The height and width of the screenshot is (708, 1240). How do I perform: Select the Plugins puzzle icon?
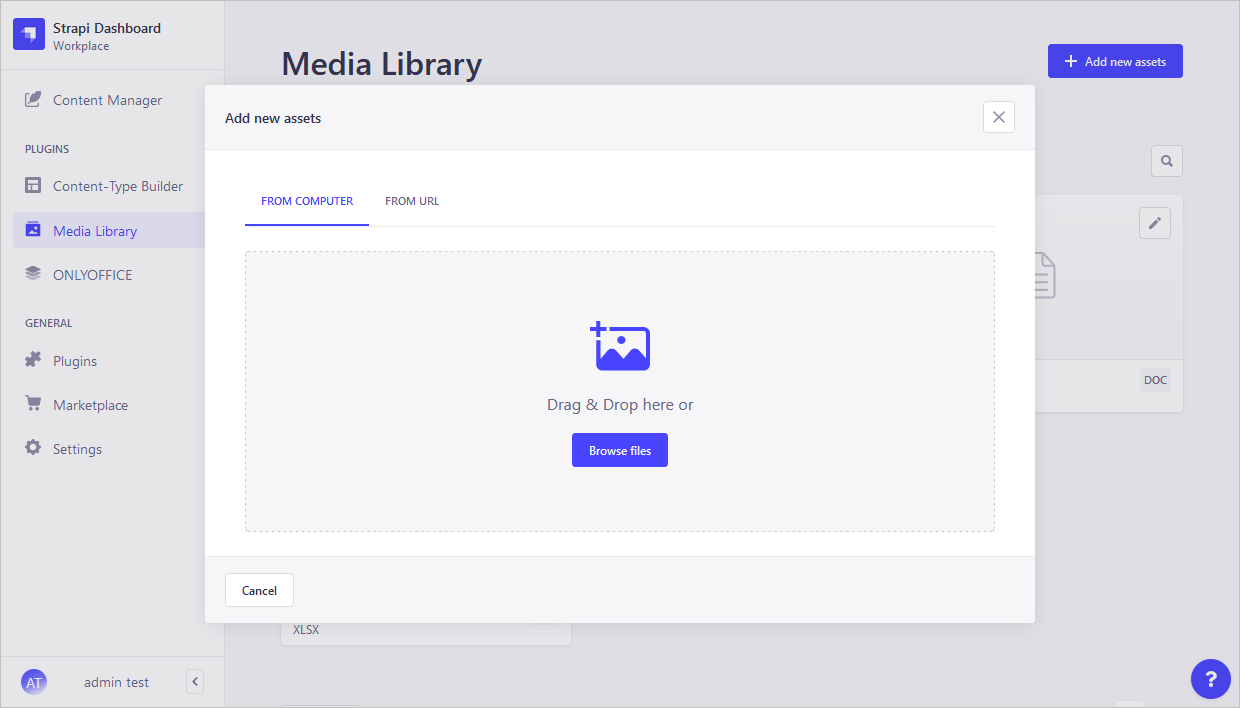pyautogui.click(x=34, y=360)
